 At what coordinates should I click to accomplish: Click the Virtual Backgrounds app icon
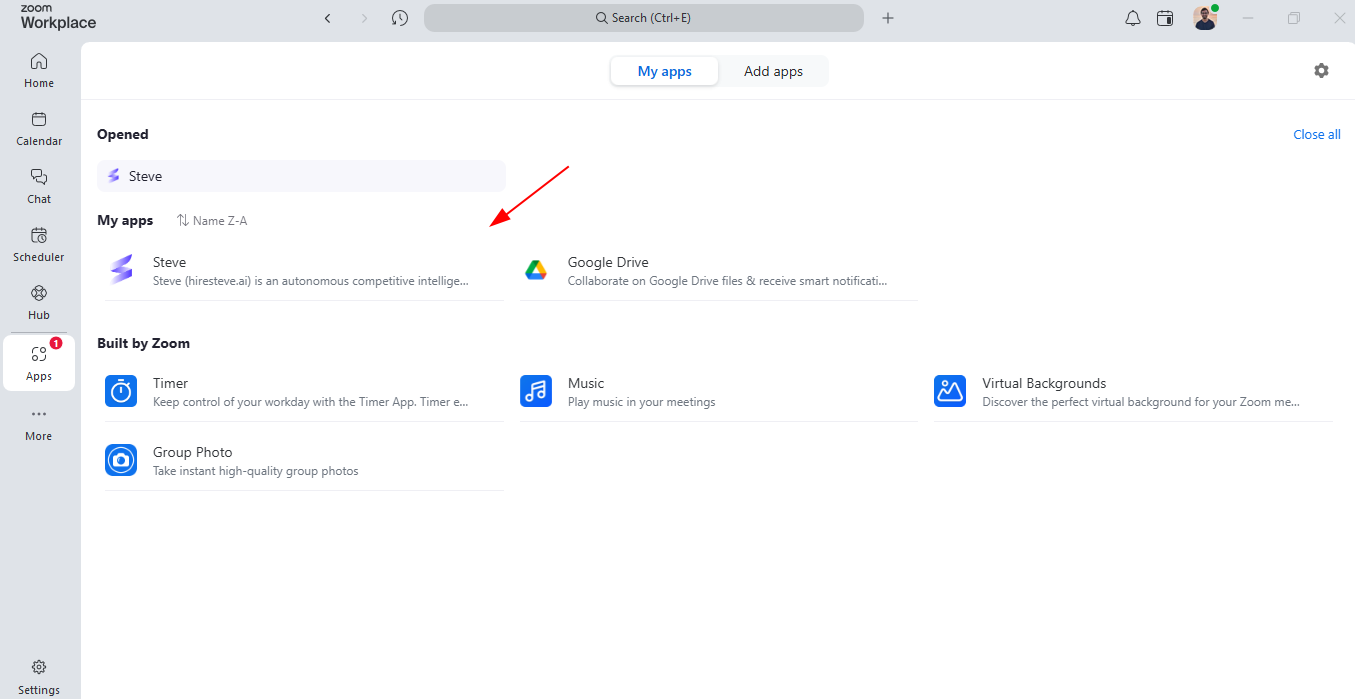tap(950, 392)
